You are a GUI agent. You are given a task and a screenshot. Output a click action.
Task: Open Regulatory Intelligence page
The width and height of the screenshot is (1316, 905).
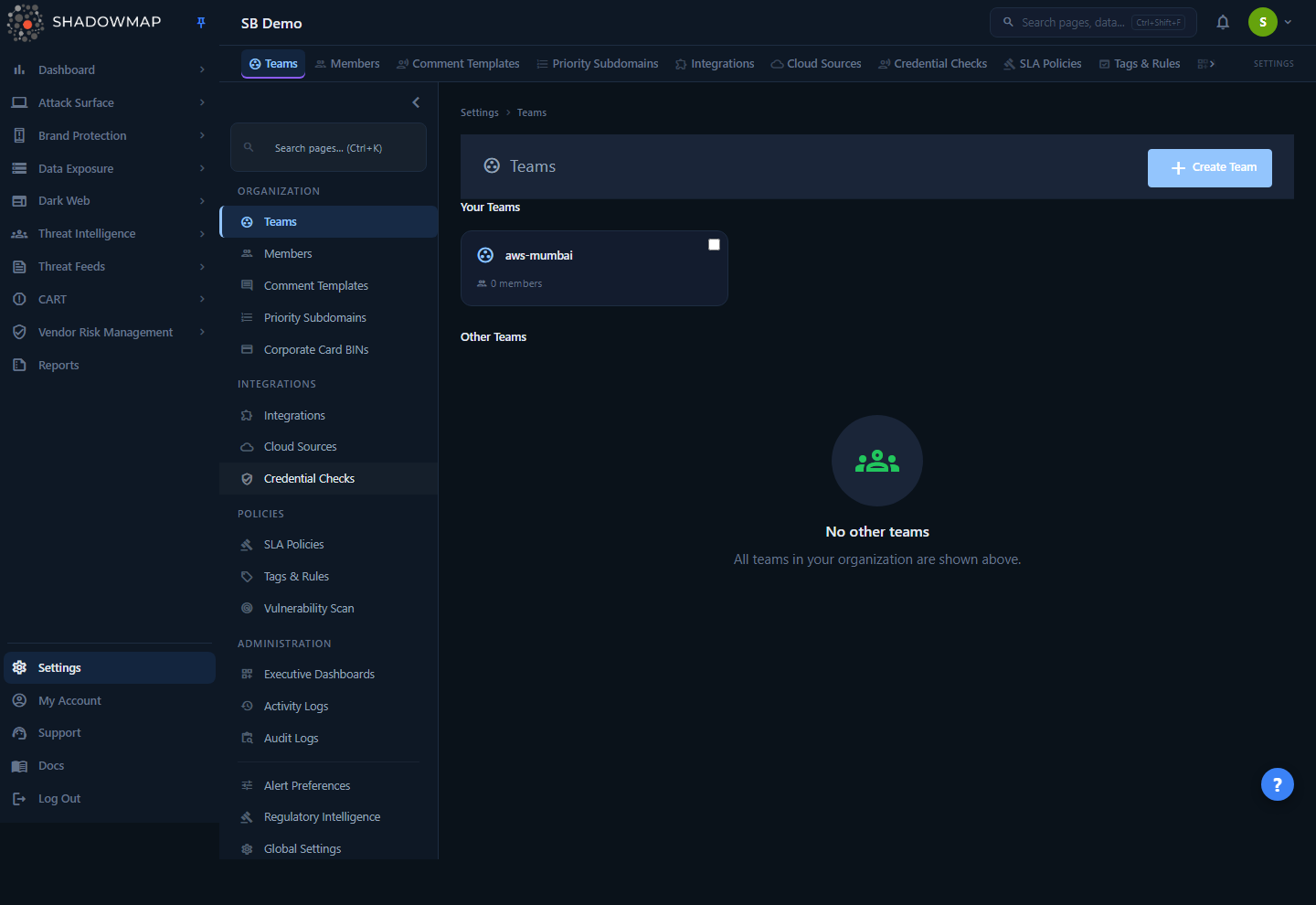(x=329, y=817)
